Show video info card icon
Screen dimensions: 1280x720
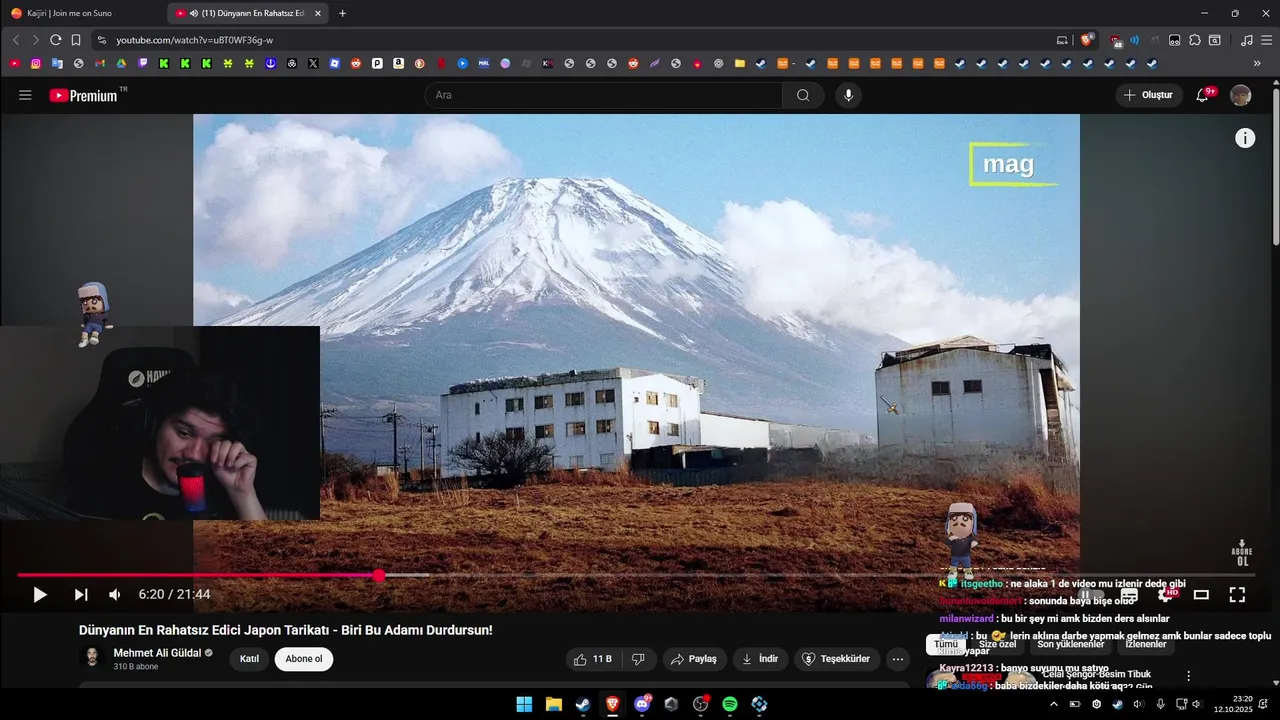coord(1245,138)
